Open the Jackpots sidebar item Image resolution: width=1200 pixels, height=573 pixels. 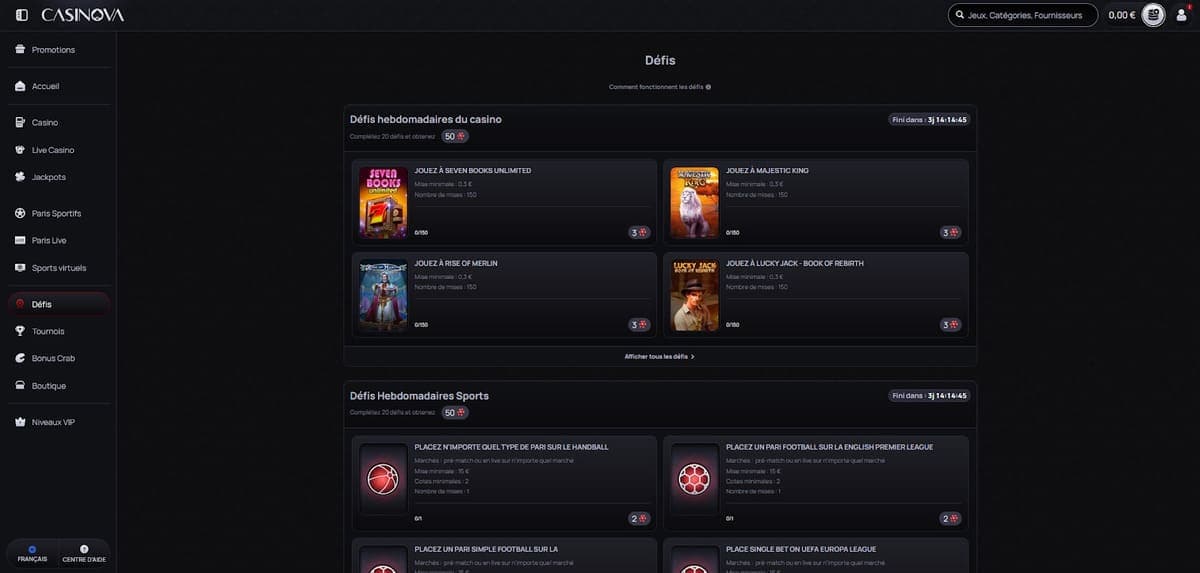pos(48,177)
